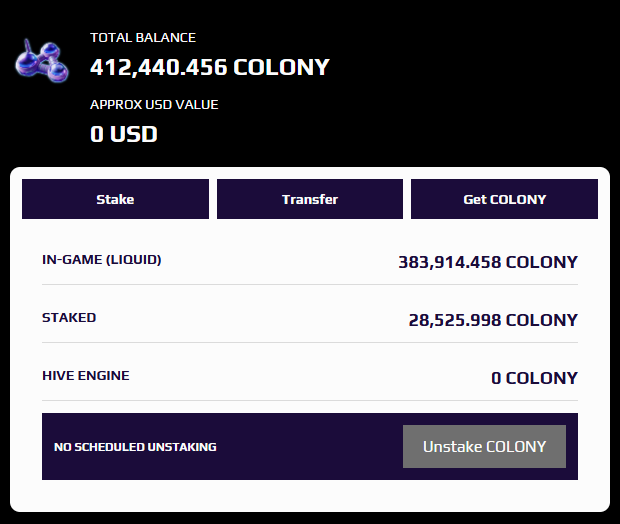This screenshot has width=620, height=524.
Task: Click the 0 COLONY Hive Engine amount
Action: [x=534, y=378]
